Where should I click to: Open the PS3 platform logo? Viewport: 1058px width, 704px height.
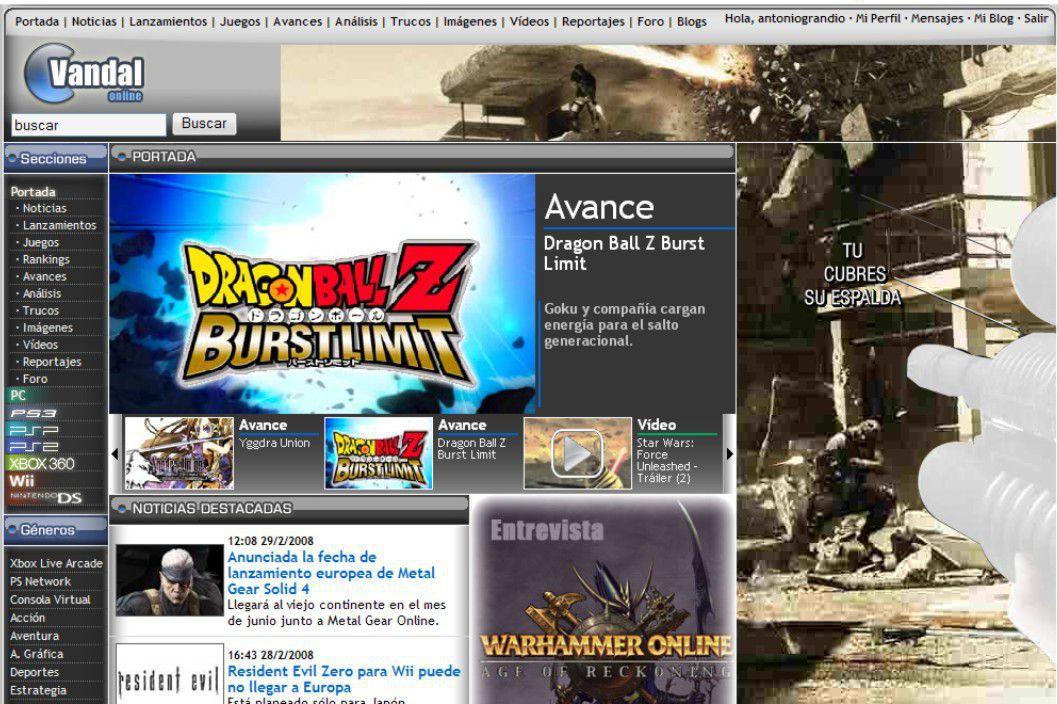pyautogui.click(x=33, y=413)
